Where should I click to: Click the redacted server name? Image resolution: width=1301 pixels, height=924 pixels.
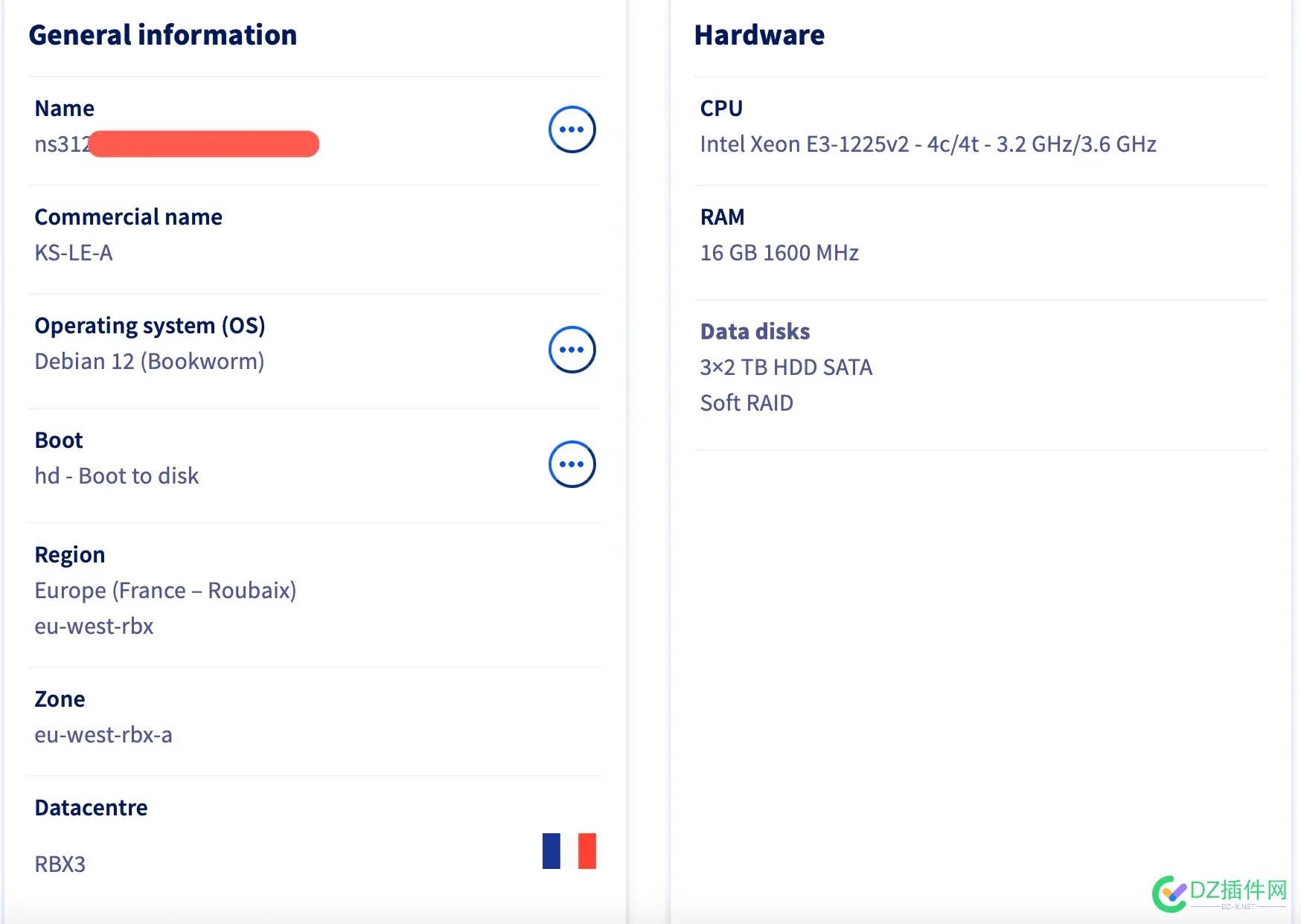tap(177, 144)
